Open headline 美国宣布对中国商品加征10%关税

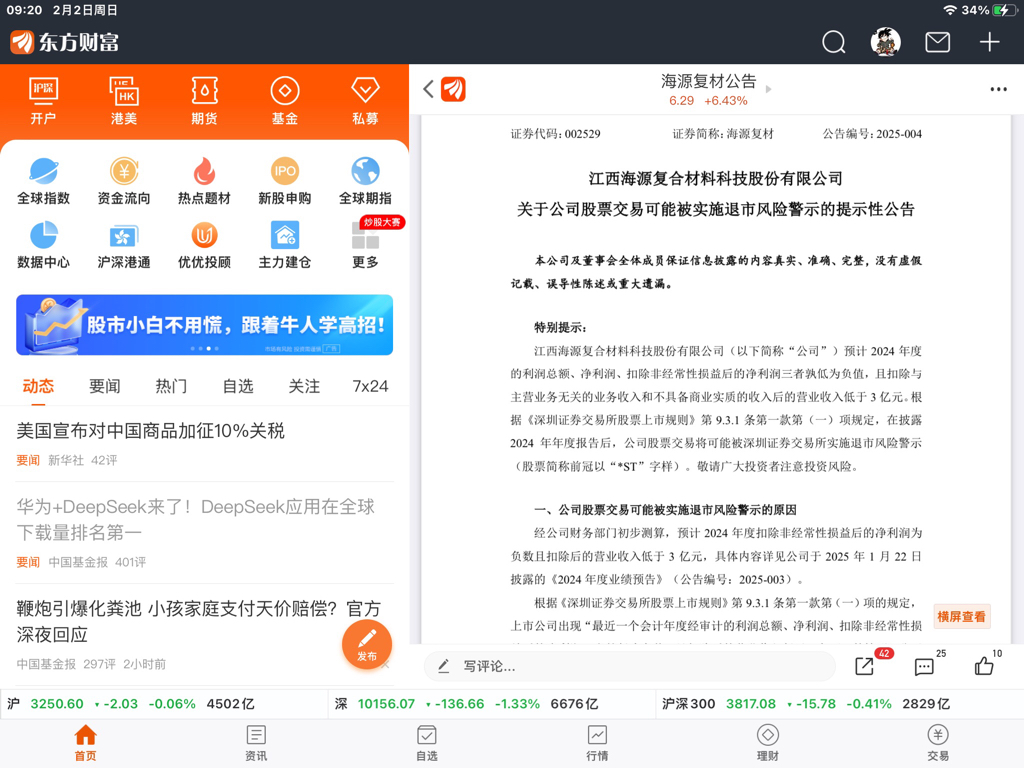(150, 430)
